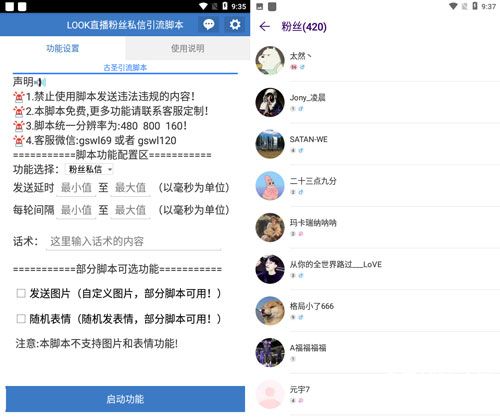Focus 发送延时 minimum value field
Image resolution: width=500 pixels, height=417 pixels.
(x=76, y=188)
